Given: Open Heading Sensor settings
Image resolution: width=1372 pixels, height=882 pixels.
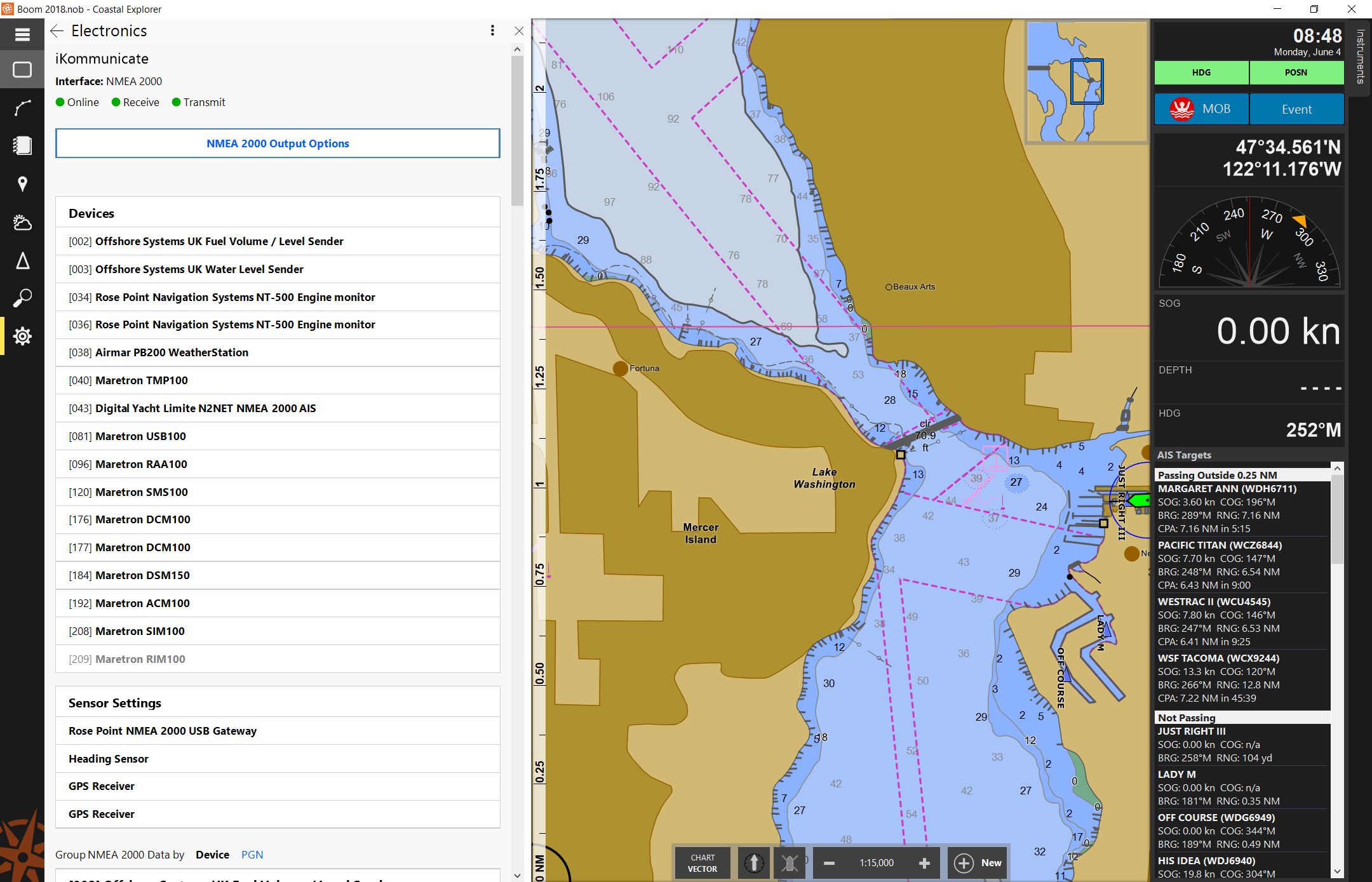Looking at the screenshot, I should [x=278, y=759].
